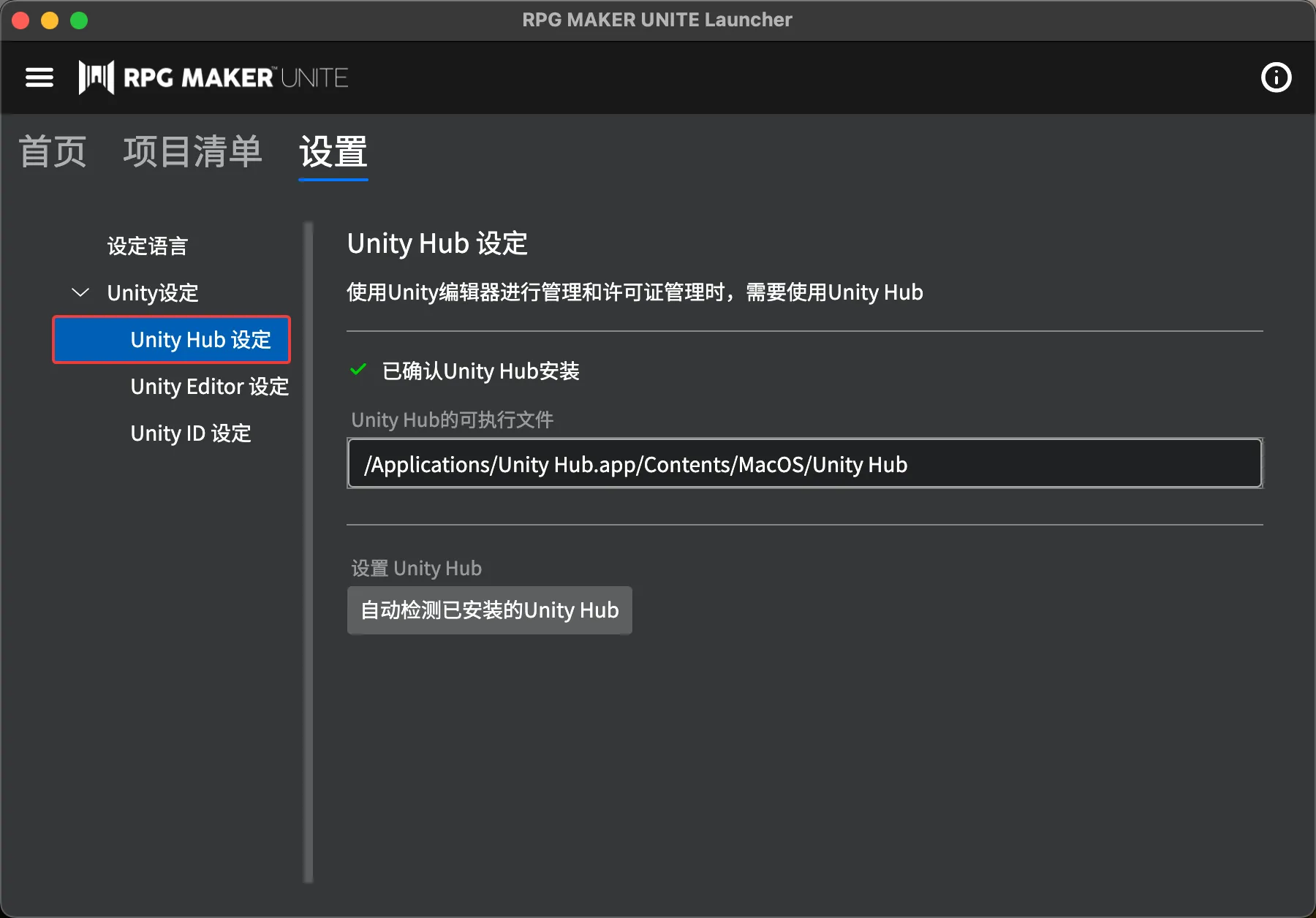This screenshot has width=1316, height=918.
Task: Click the 已确认Unity Hub安装 text
Action: coord(481,371)
